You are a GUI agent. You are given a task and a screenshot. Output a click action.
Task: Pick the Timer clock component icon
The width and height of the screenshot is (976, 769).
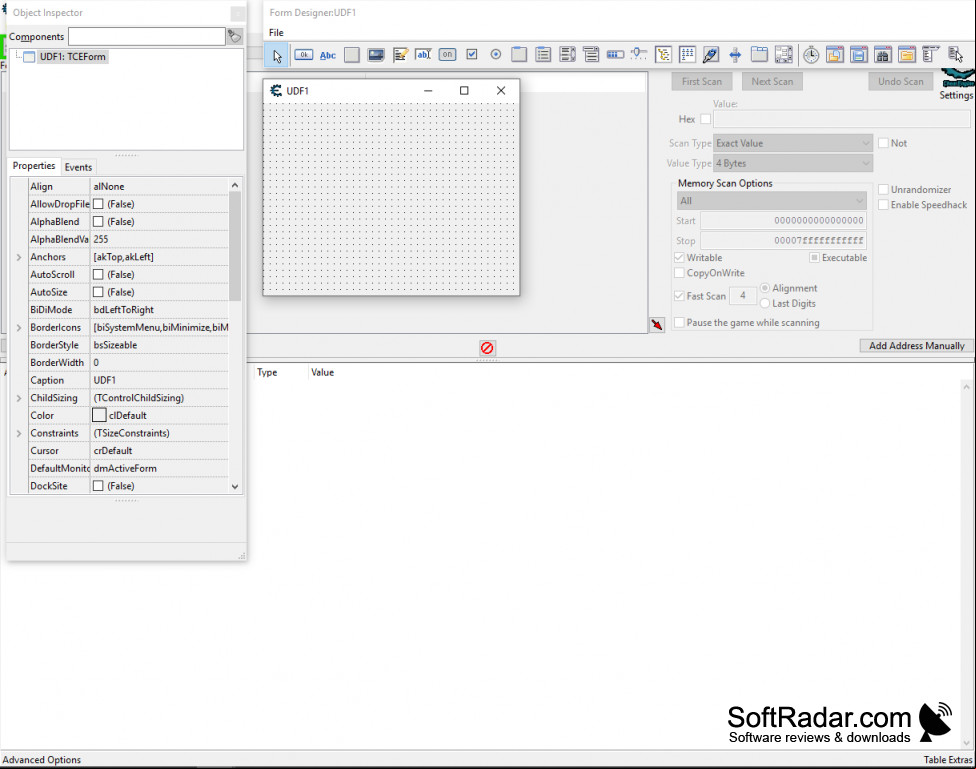(x=810, y=55)
